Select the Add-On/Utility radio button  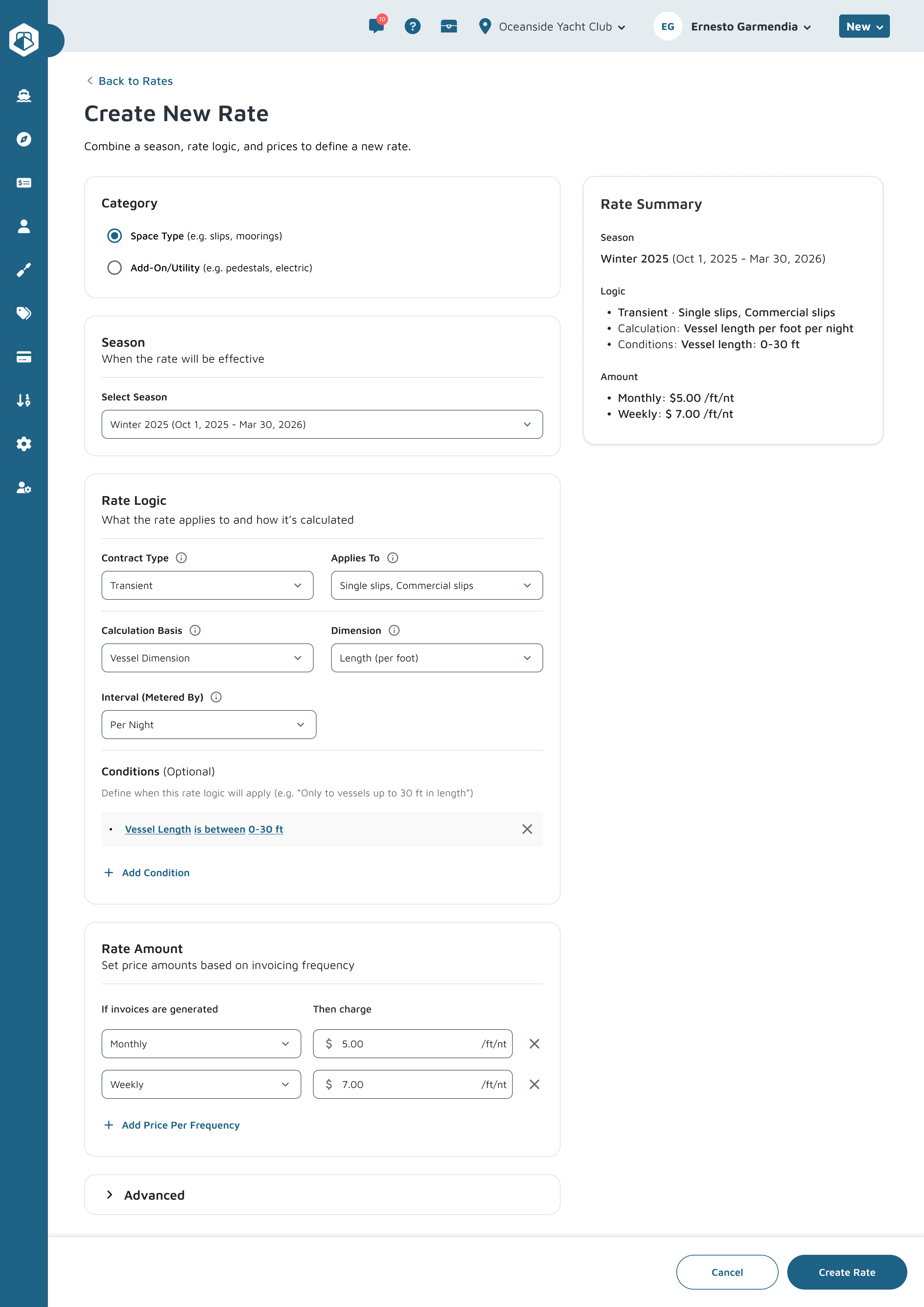pos(115,268)
